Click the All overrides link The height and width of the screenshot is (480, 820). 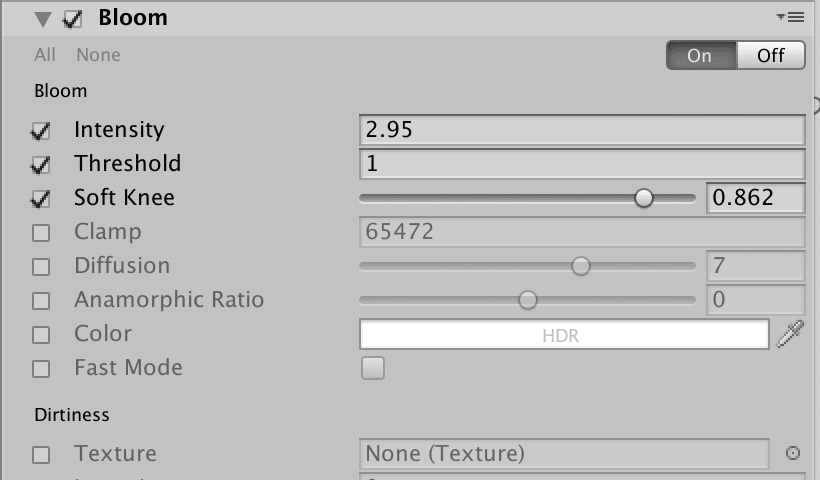[45, 55]
